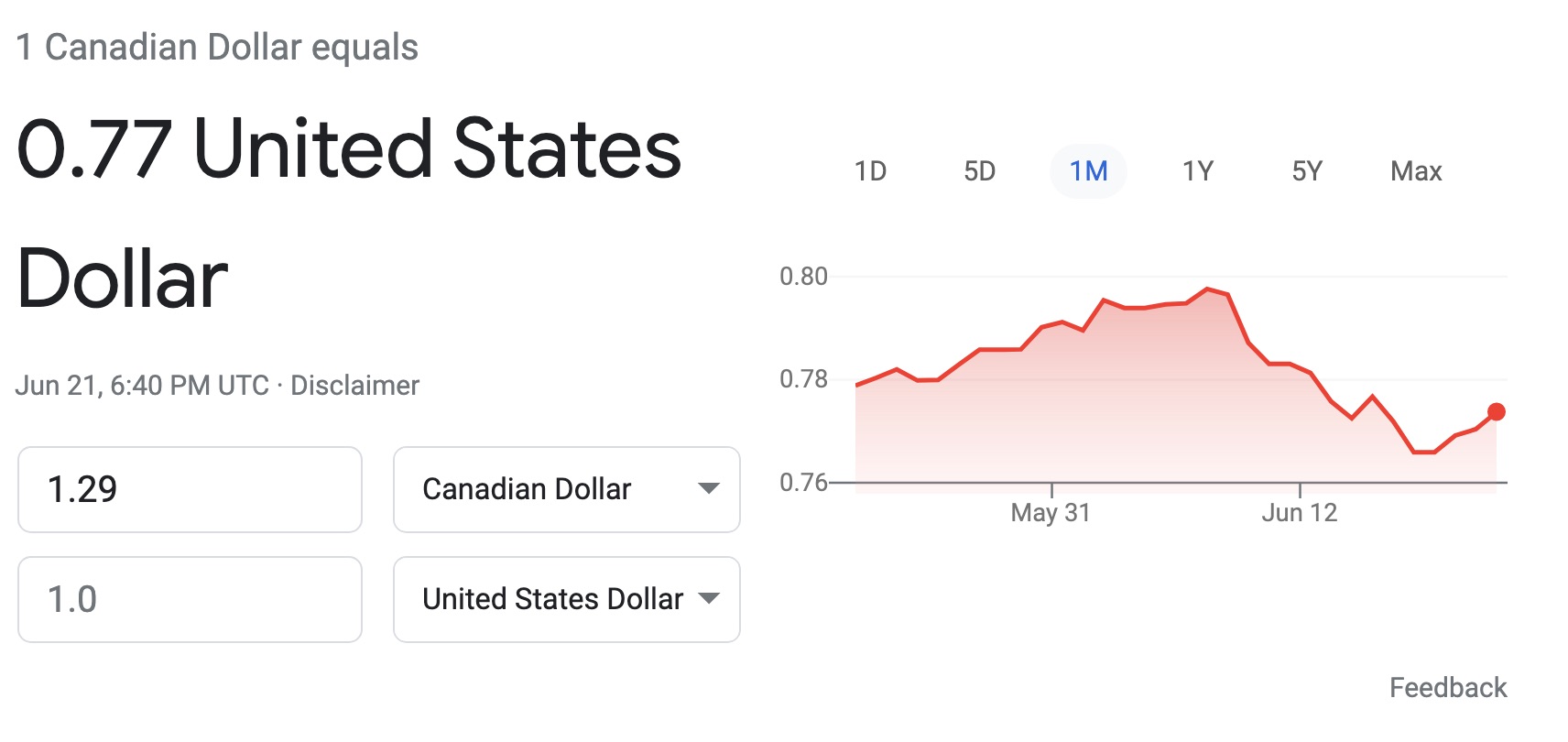Screen dimensions: 1568x742
Task: Click the red endpoint dot on the chart
Action: [x=1497, y=411]
